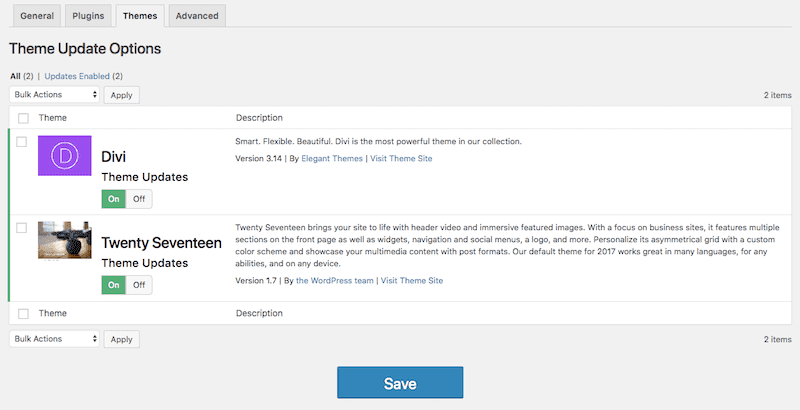
Task: Click the blue Save button
Action: (400, 382)
